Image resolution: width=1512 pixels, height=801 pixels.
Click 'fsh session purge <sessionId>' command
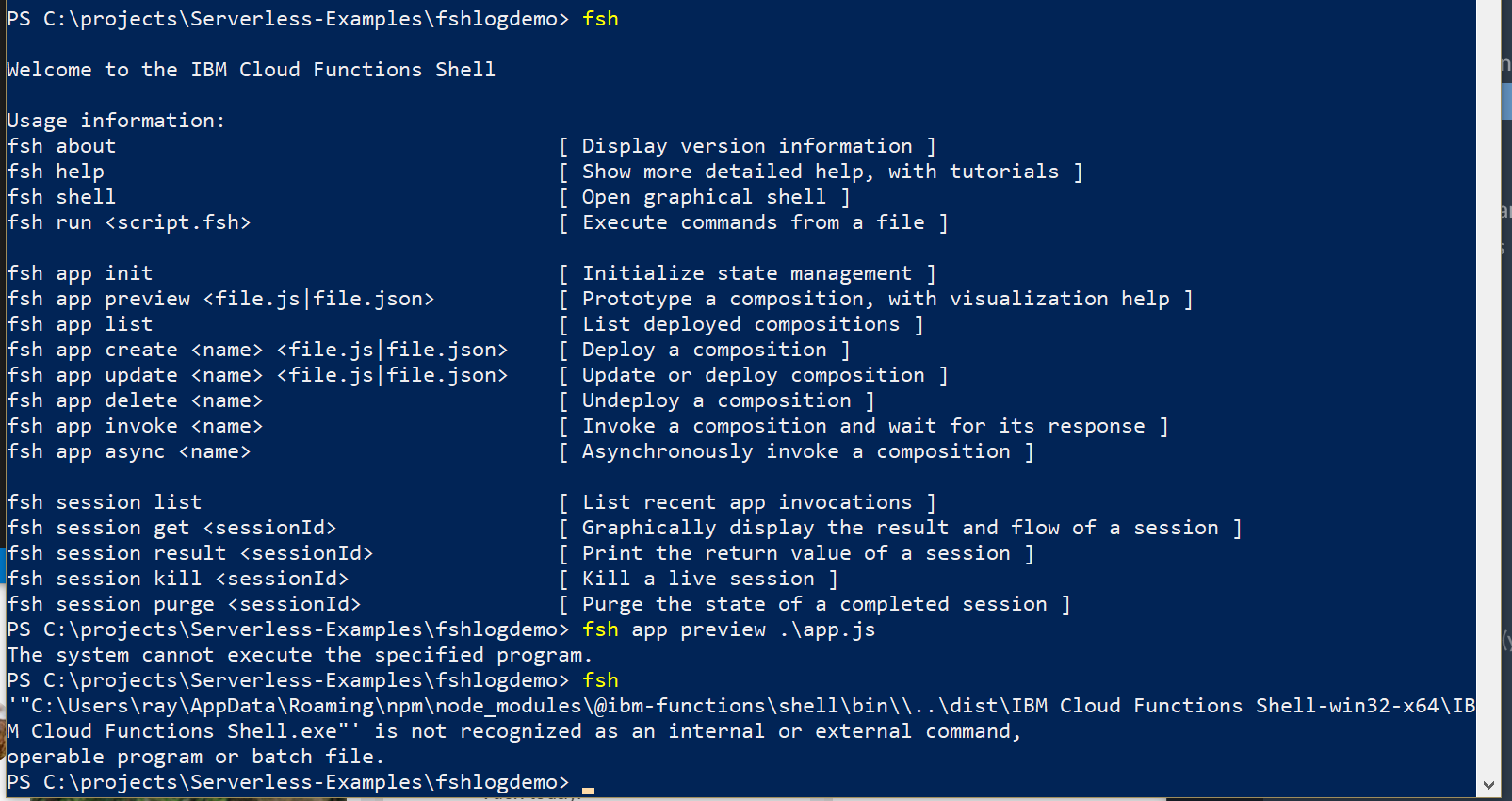point(184,604)
